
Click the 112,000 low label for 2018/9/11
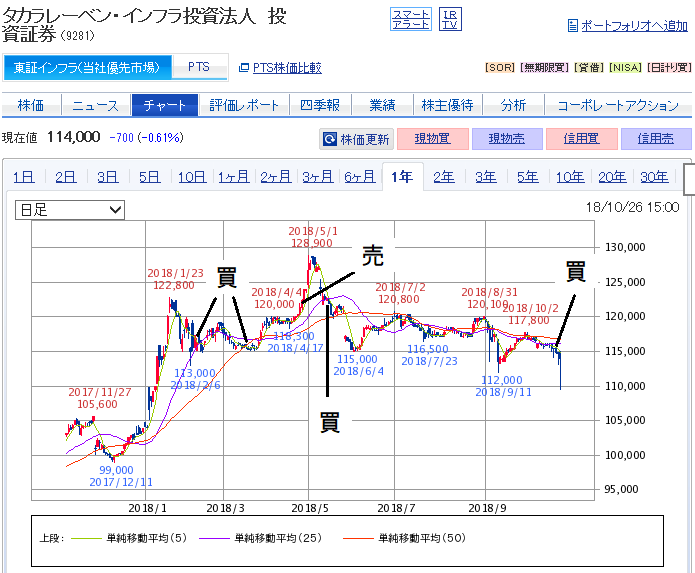502,380
